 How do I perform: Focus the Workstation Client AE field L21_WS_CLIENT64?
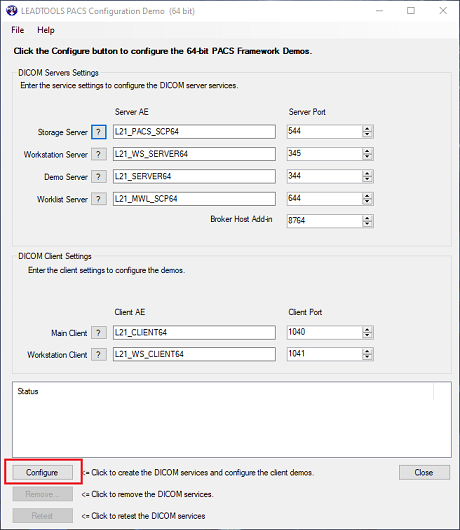click(194, 354)
